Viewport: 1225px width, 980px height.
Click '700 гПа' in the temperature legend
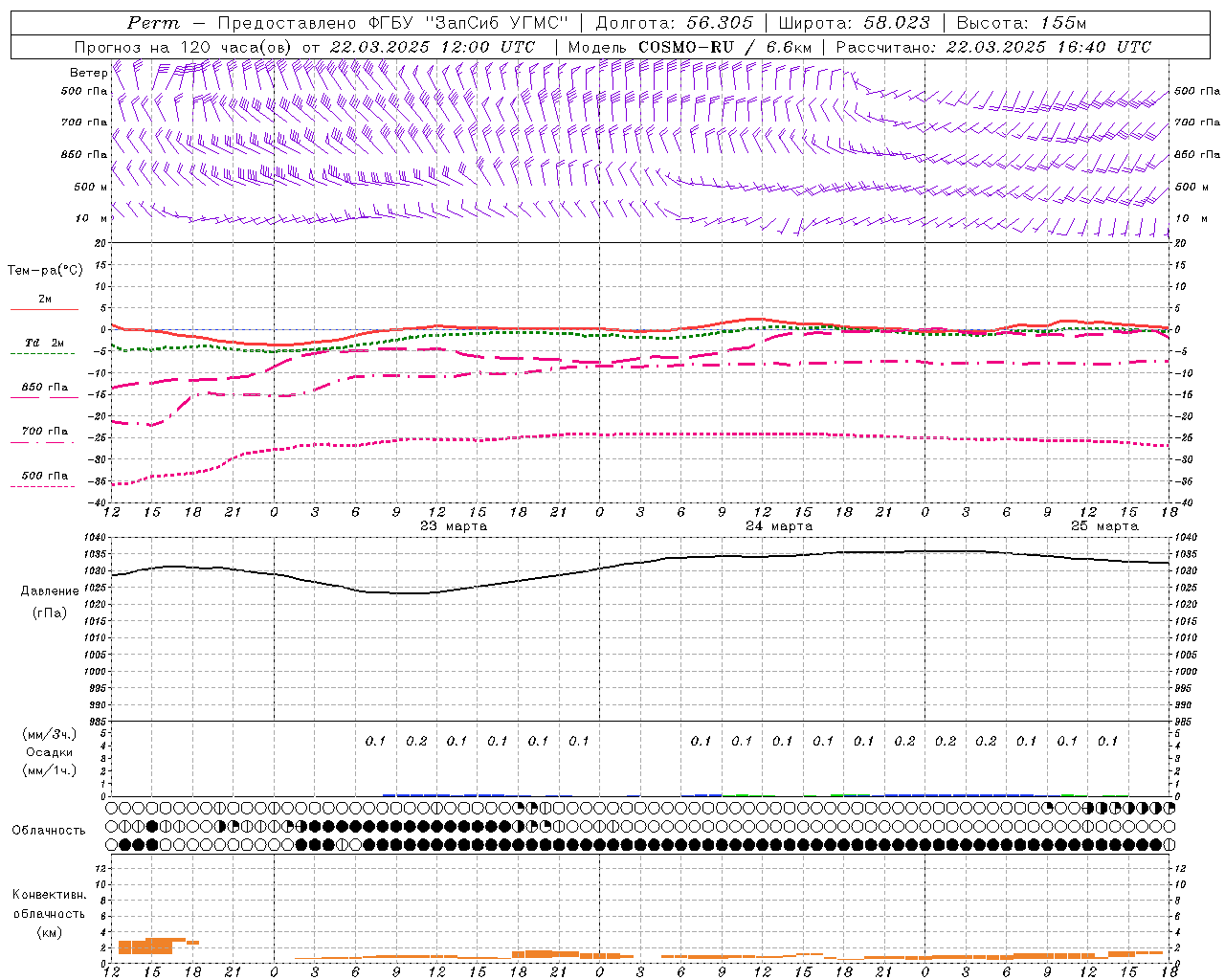pyautogui.click(x=45, y=432)
